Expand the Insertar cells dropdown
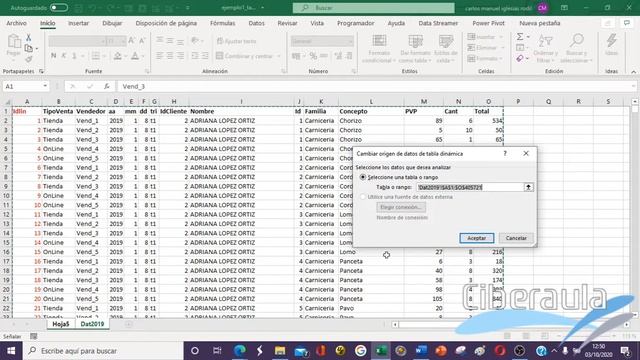This screenshot has height=360, width=640. (x=501, y=37)
